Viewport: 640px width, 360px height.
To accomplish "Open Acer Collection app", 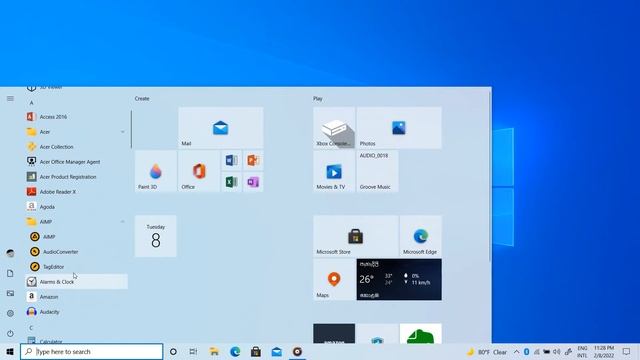I will [x=76, y=147].
